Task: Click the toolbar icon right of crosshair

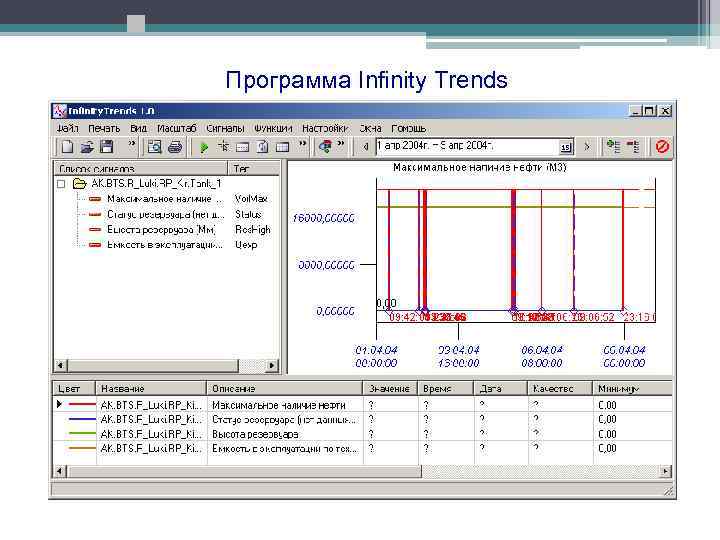Action: pyautogui.click(x=242, y=147)
